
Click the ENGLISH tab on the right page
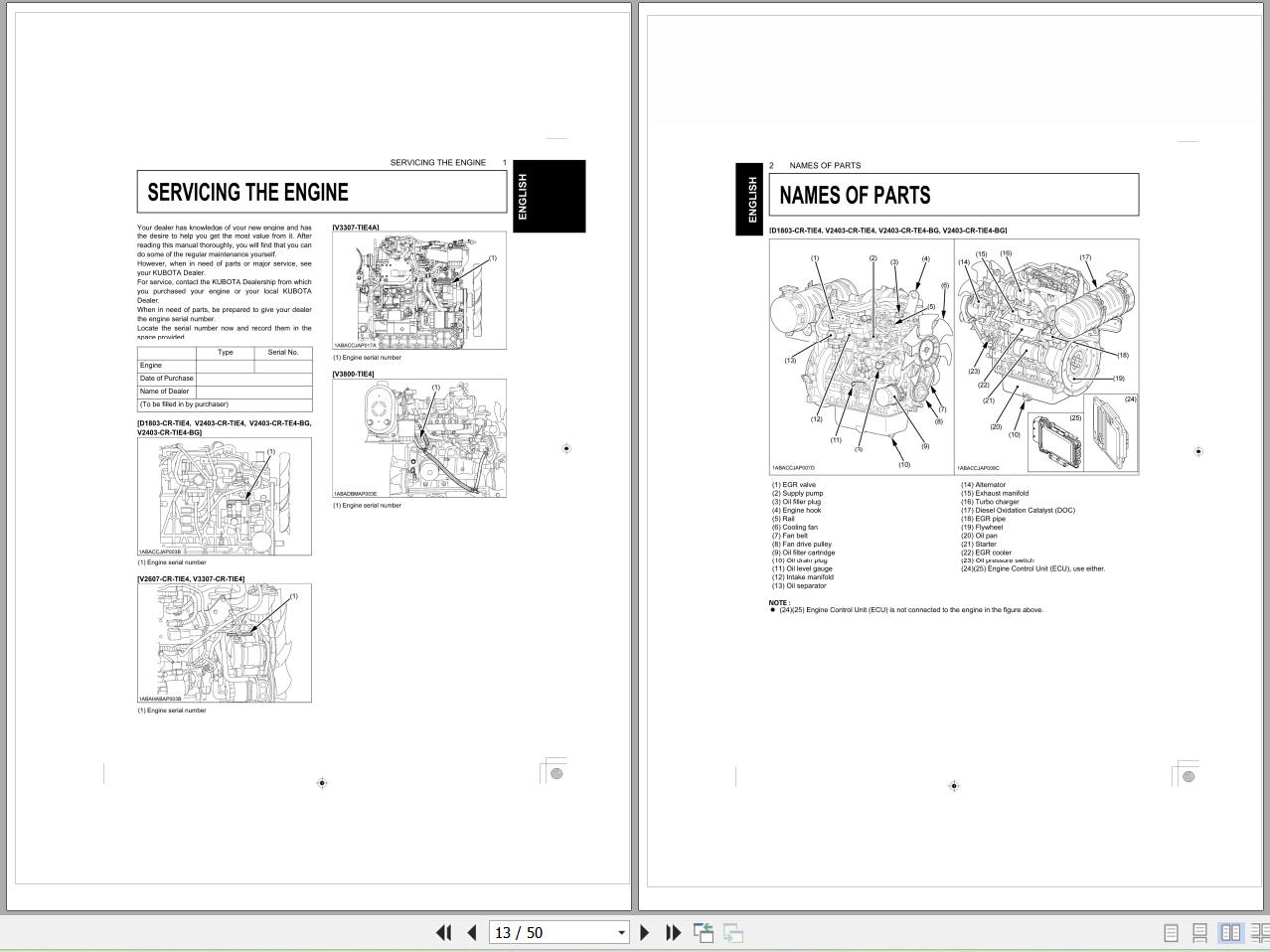point(750,196)
